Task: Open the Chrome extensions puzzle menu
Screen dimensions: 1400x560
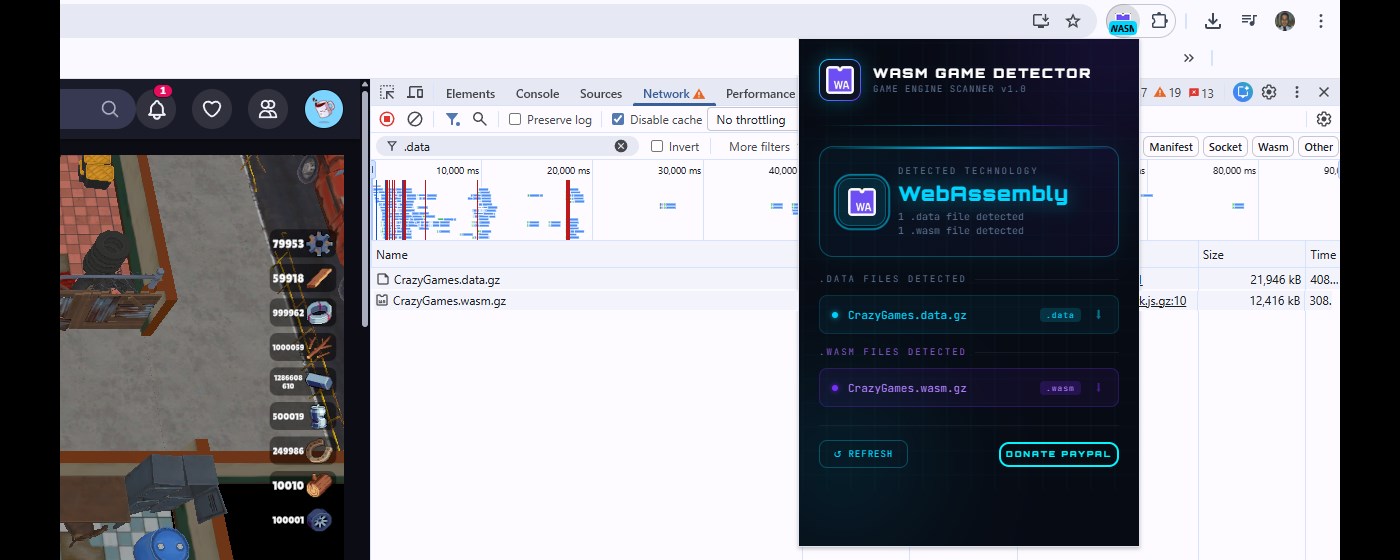Action: coord(1159,21)
